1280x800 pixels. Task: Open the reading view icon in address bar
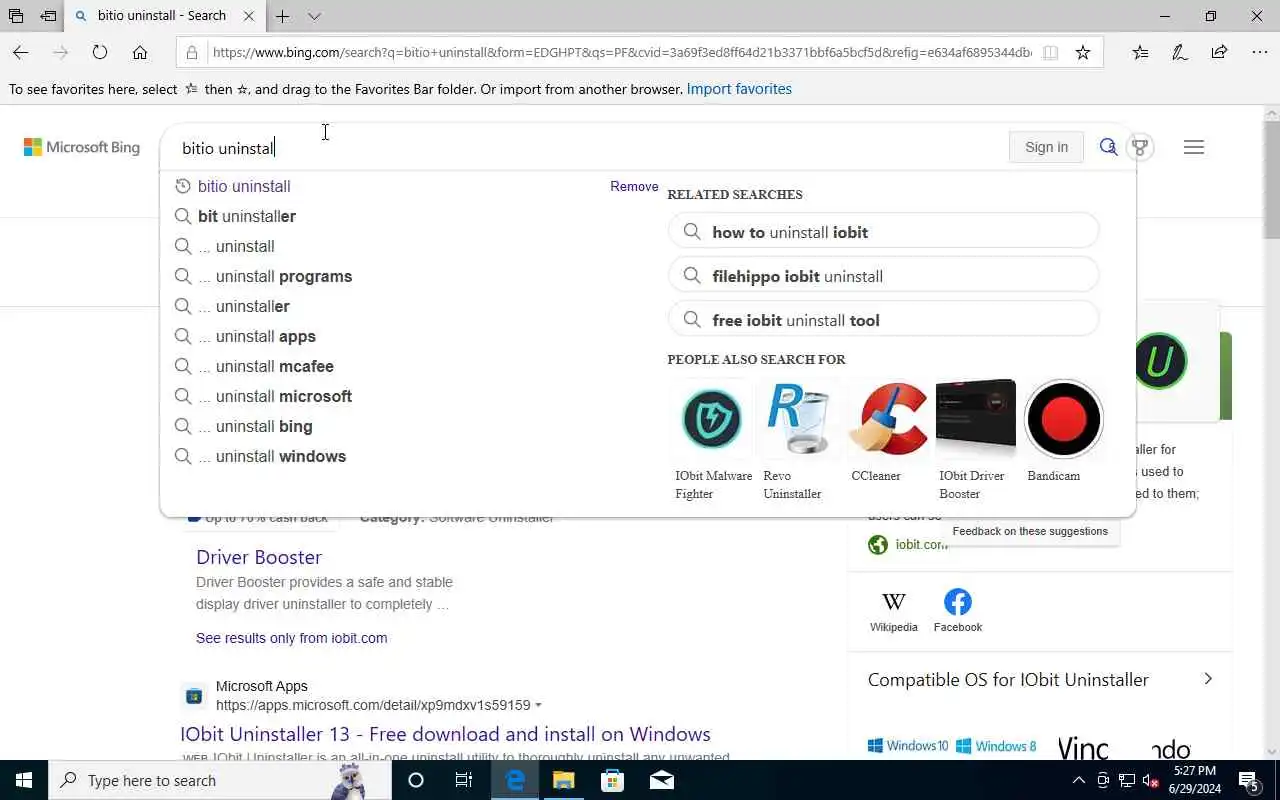[x=1050, y=53]
